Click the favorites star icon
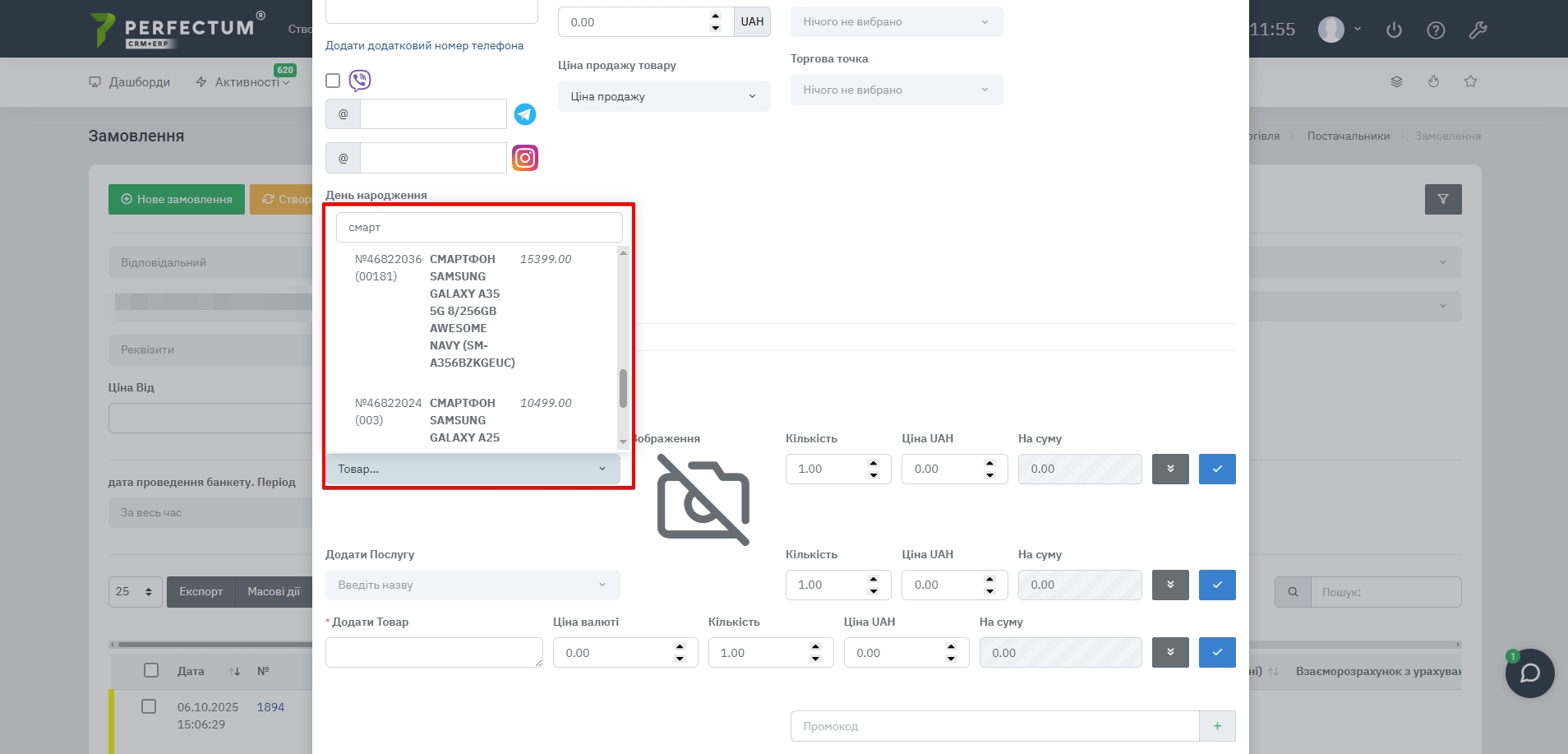Viewport: 1568px width, 754px height. tap(1470, 81)
